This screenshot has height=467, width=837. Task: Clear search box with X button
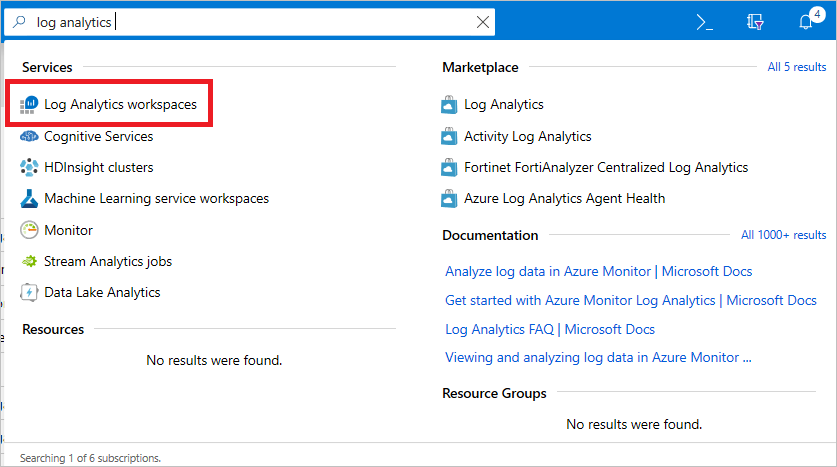click(x=483, y=22)
